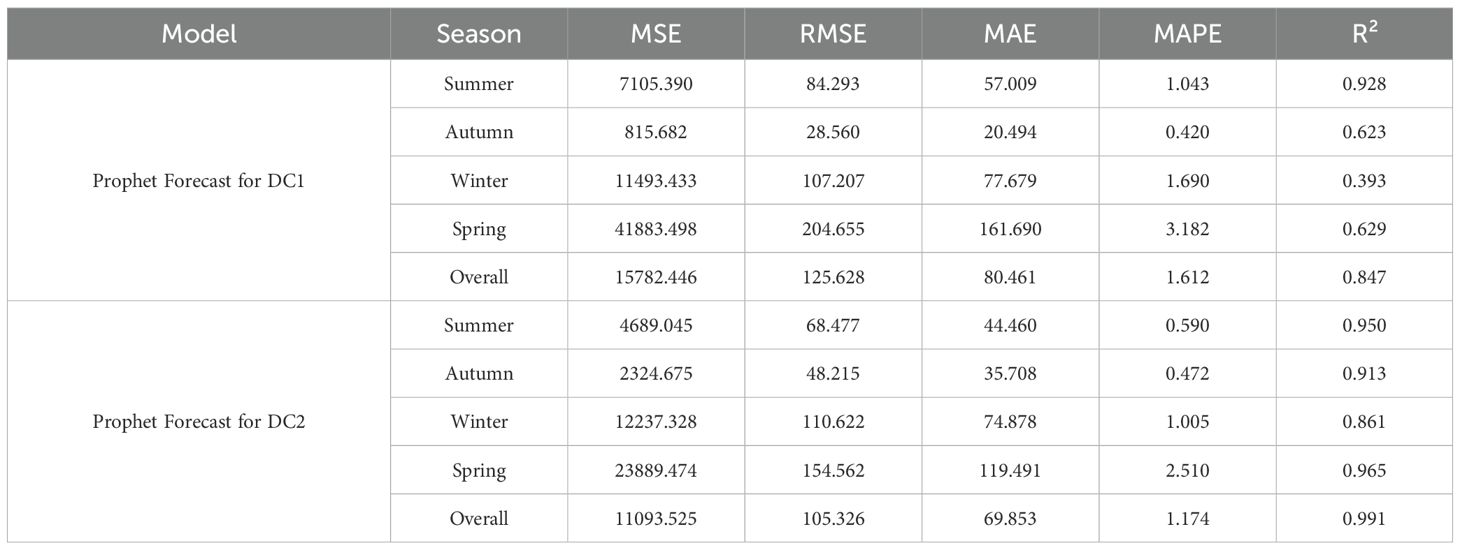Select the R² value 0.847
Viewport: 1460px width, 550px height.
click(1365, 277)
